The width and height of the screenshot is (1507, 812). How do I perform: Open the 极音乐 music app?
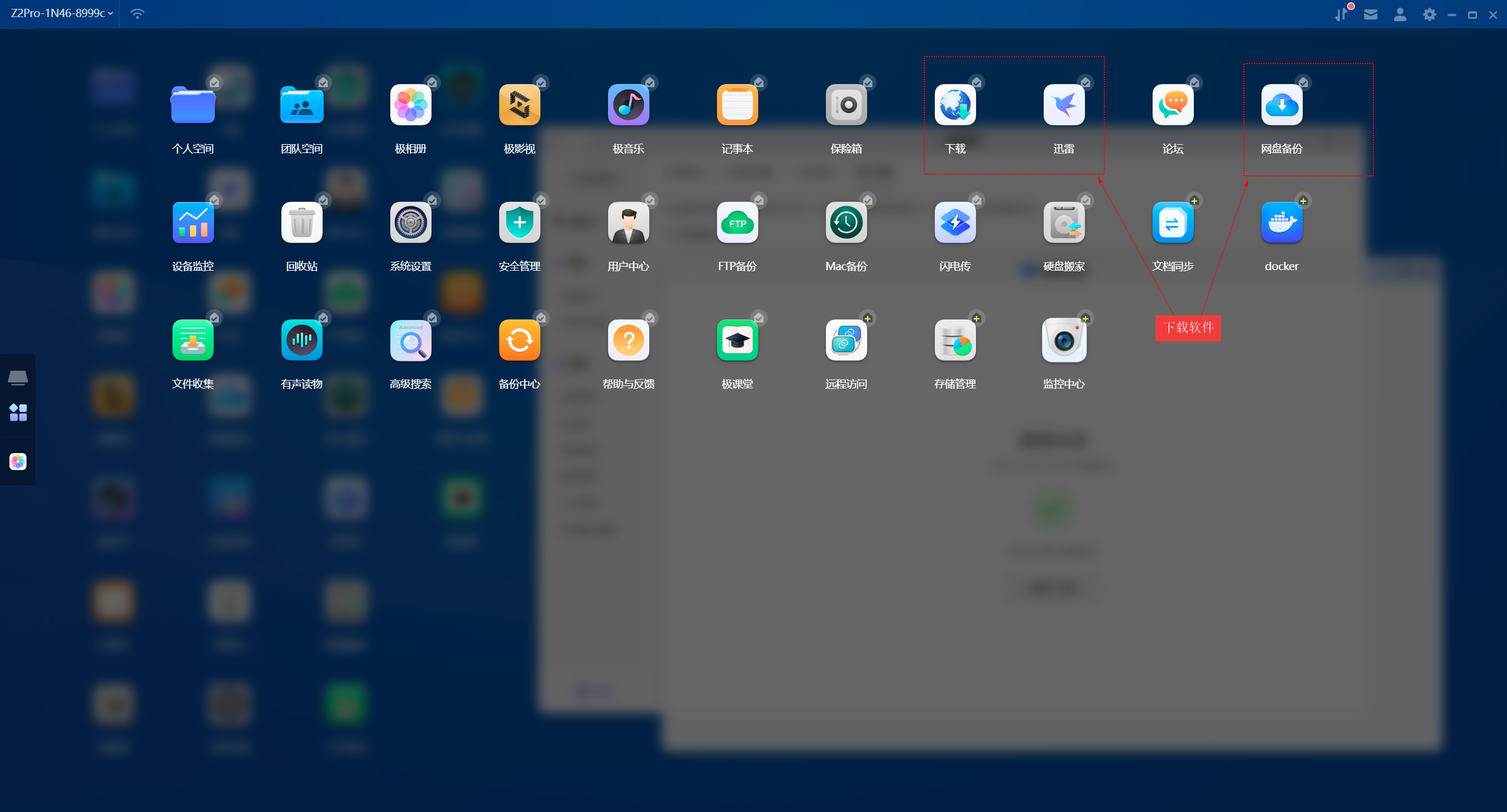tap(628, 105)
